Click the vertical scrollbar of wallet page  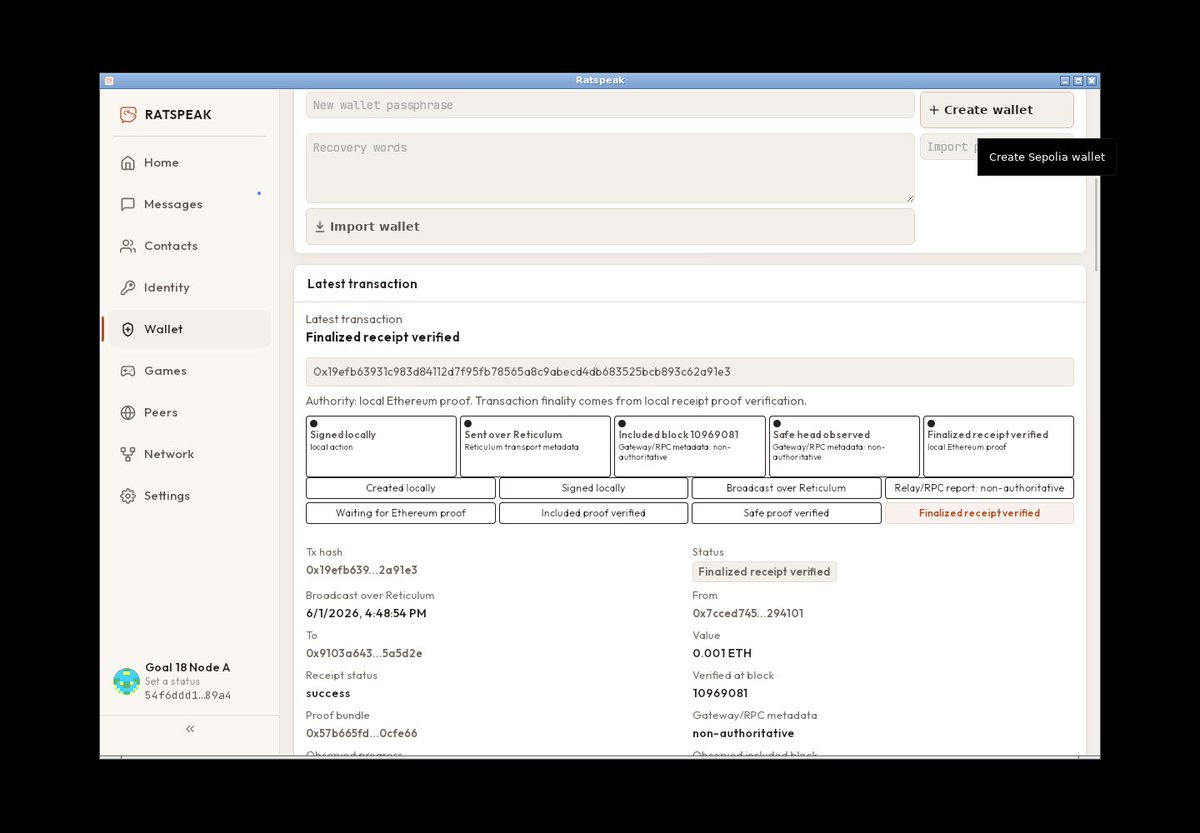(x=1096, y=225)
